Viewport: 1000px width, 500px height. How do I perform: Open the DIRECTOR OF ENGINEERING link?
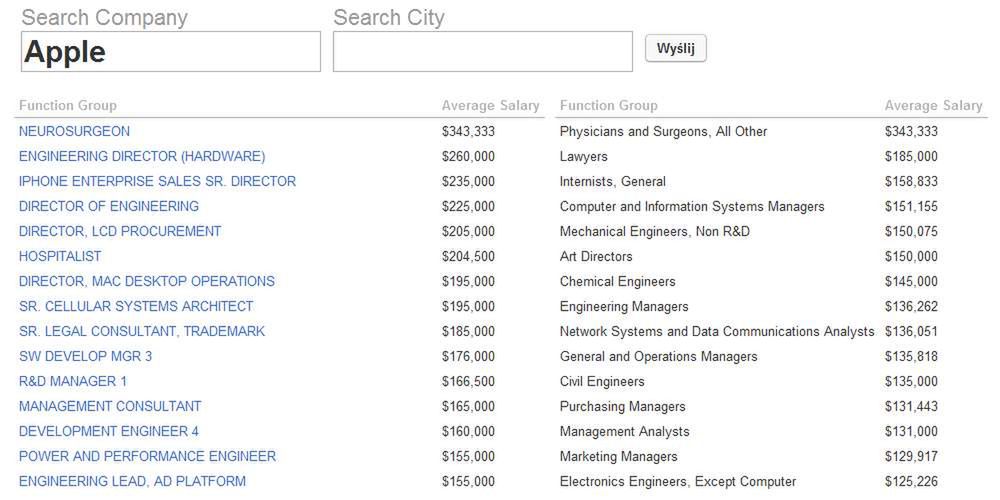point(109,206)
